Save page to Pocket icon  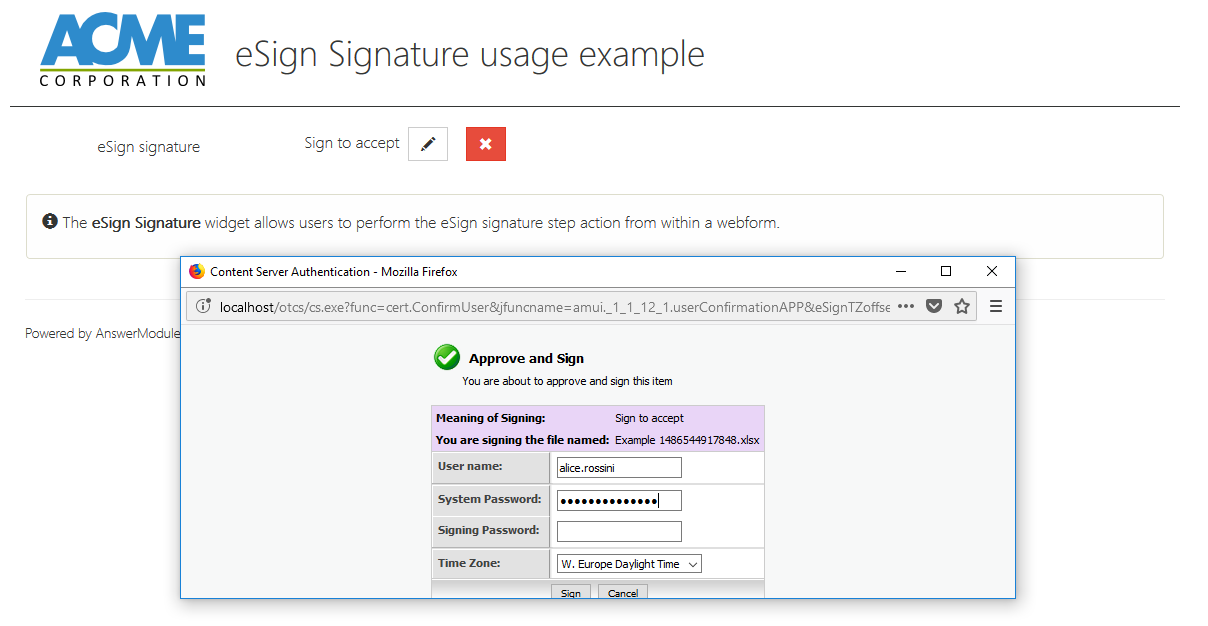(x=934, y=307)
